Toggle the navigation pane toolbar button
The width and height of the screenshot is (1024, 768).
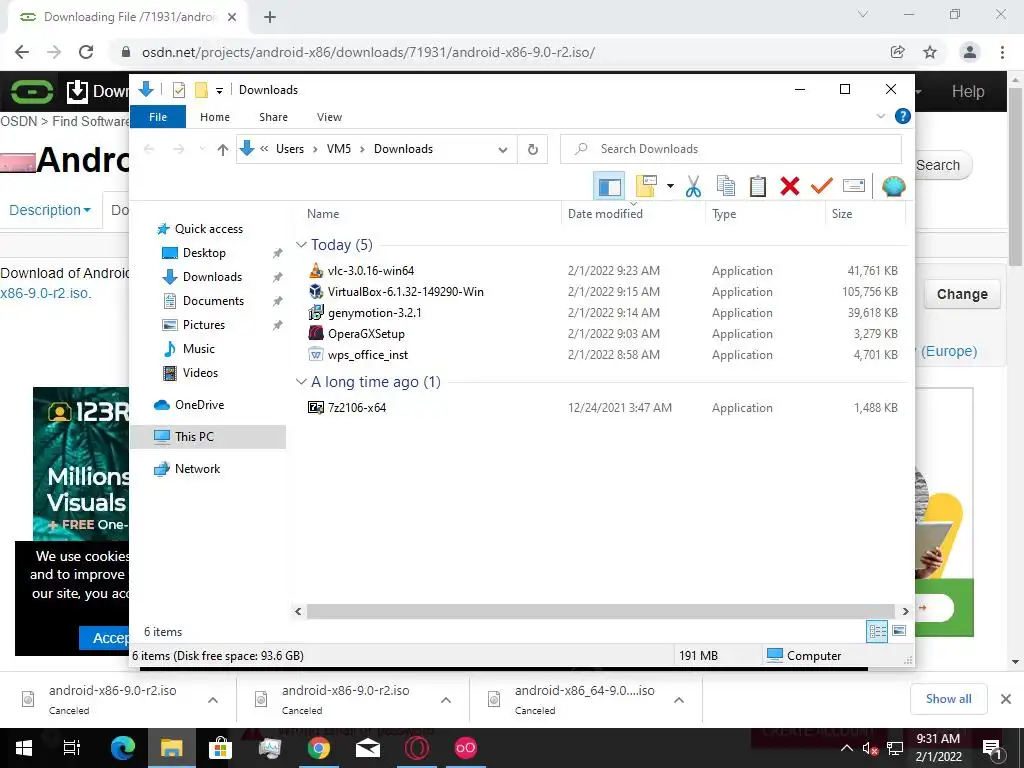coord(609,187)
